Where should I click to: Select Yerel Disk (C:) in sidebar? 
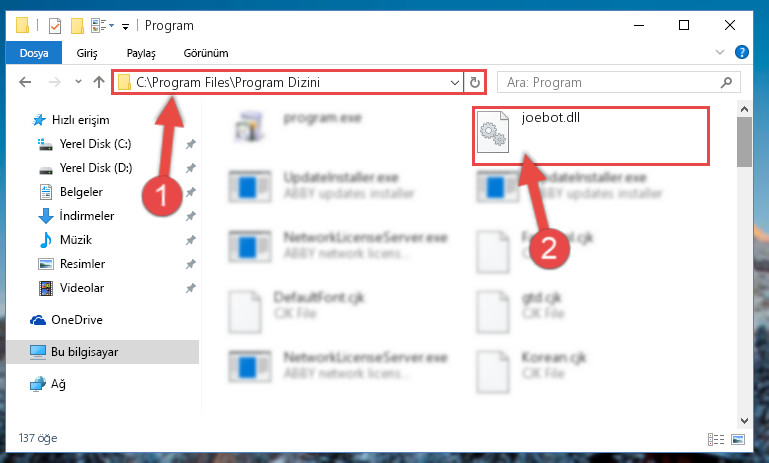(x=95, y=144)
